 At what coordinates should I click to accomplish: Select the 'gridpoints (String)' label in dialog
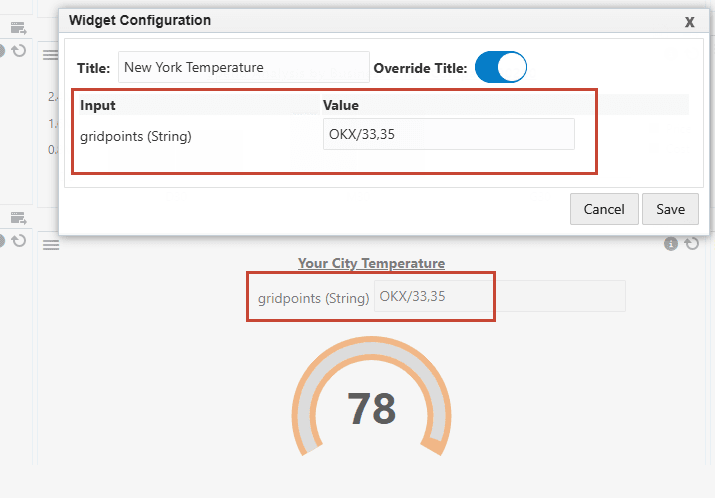[x=136, y=136]
